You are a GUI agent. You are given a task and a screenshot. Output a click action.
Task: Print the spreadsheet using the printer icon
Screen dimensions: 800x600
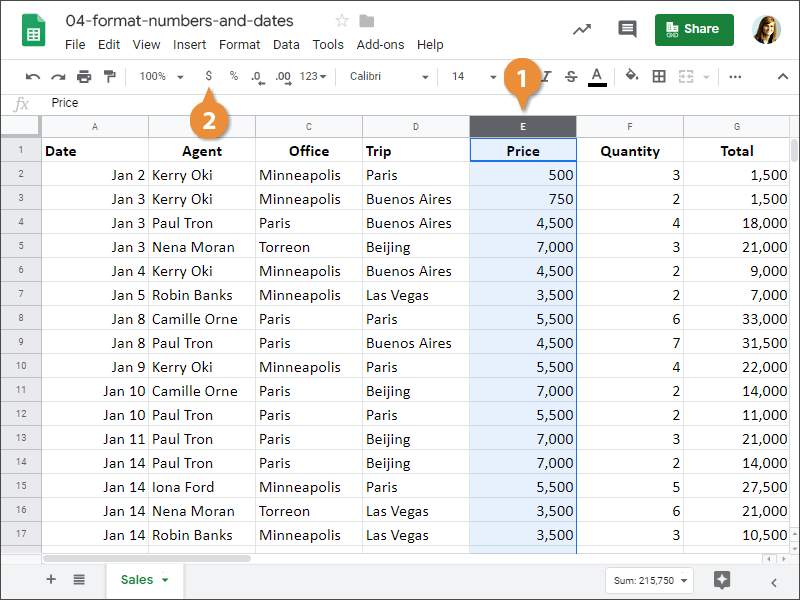(84, 77)
